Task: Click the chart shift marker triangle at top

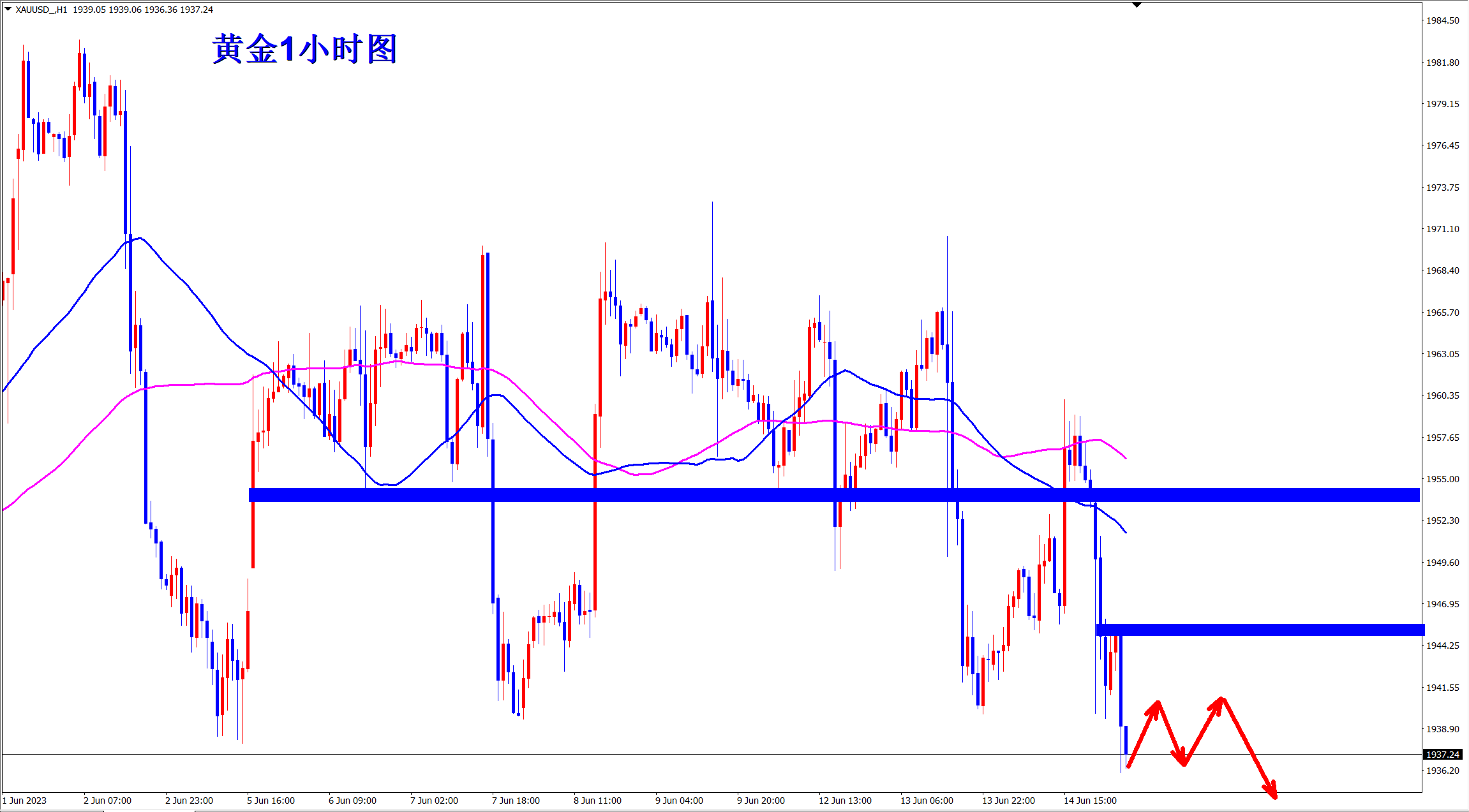Action: tap(1137, 5)
